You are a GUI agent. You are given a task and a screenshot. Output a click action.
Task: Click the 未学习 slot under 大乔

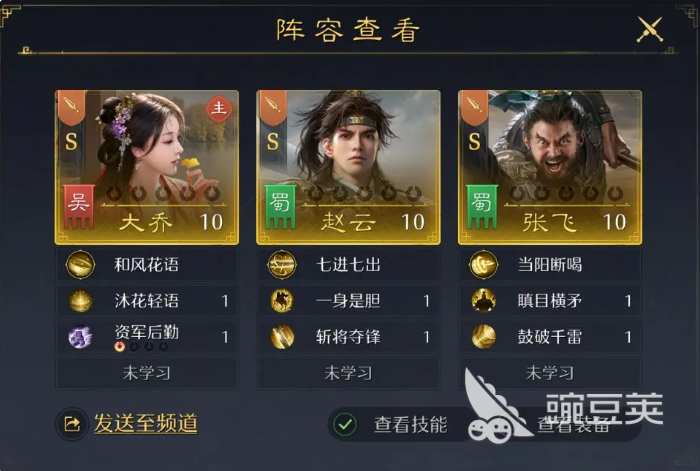point(147,373)
